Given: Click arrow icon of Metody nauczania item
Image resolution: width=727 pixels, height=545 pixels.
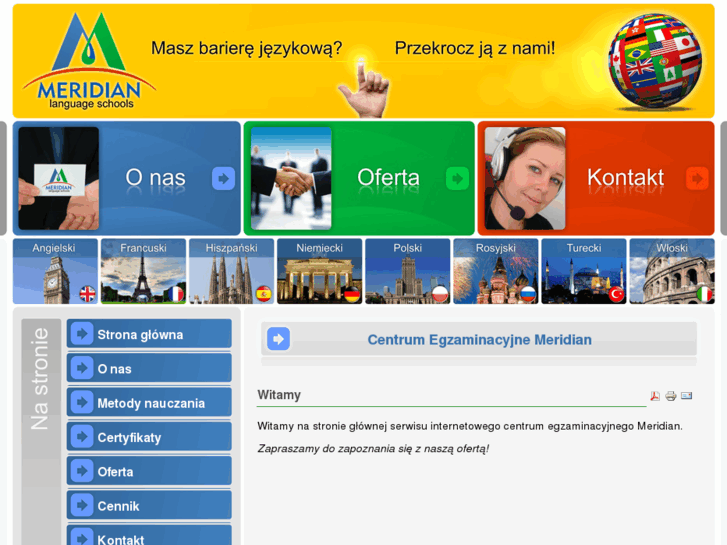Looking at the screenshot, I should pyautogui.click(x=82, y=402).
